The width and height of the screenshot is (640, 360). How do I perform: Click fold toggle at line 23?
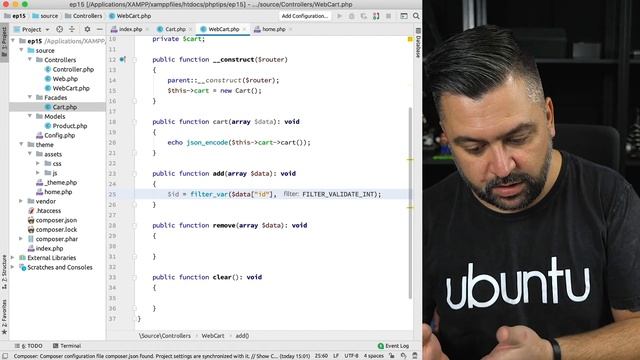coord(134,173)
